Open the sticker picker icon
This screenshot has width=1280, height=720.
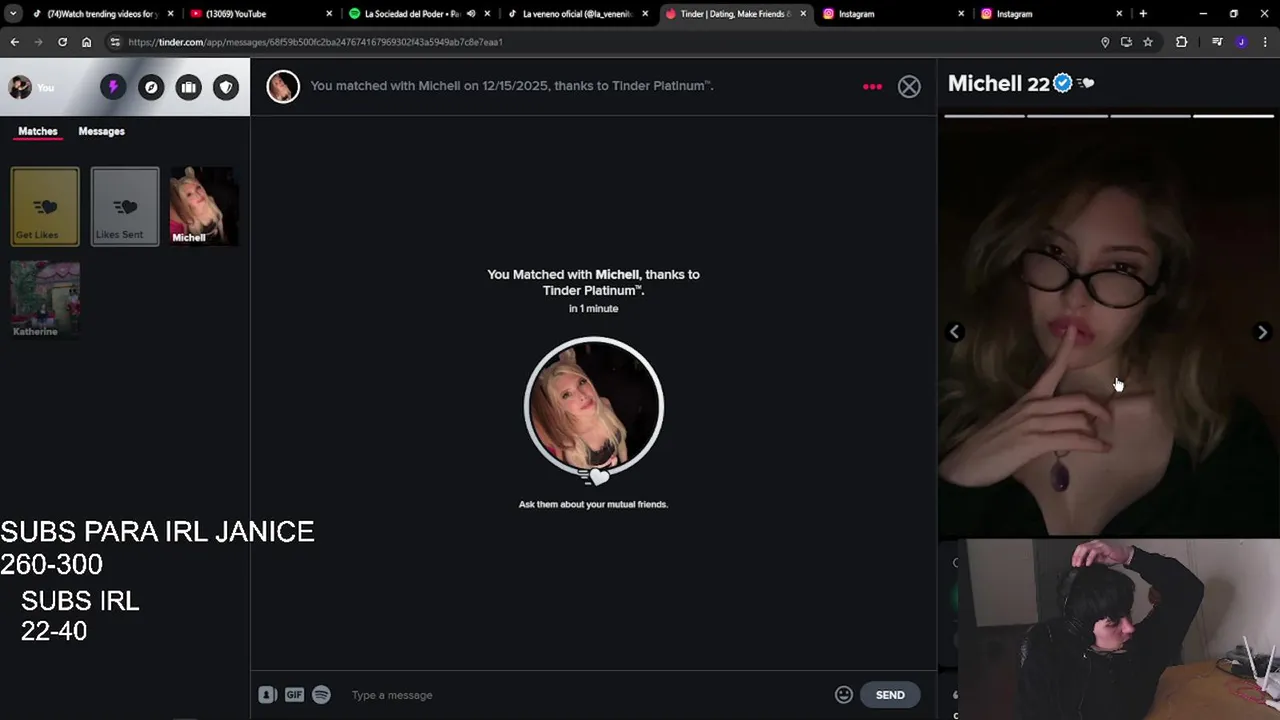point(267,695)
